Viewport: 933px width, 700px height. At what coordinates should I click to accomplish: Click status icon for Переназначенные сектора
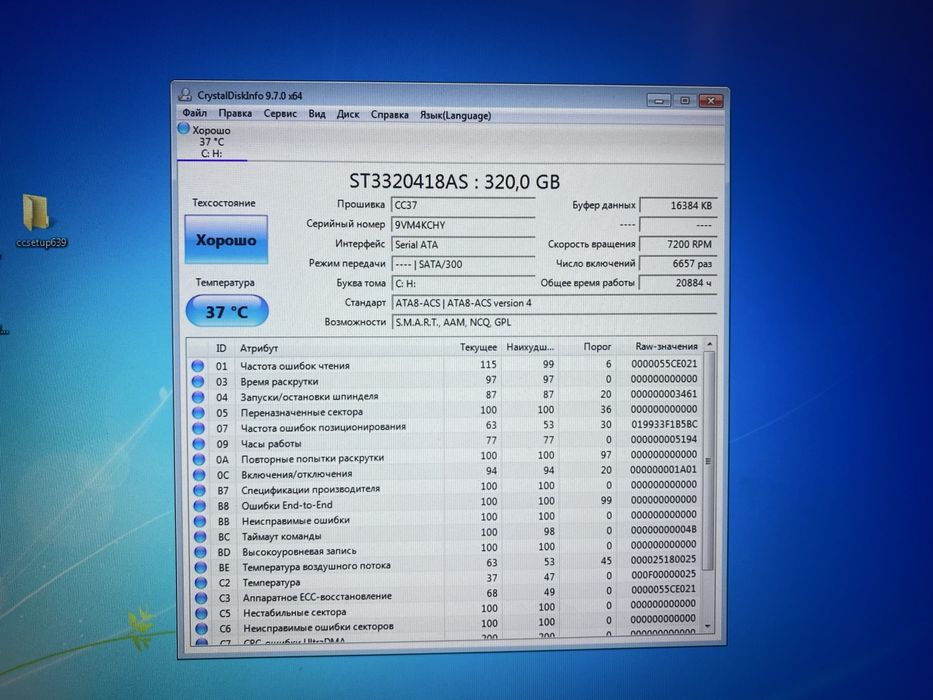tap(199, 412)
